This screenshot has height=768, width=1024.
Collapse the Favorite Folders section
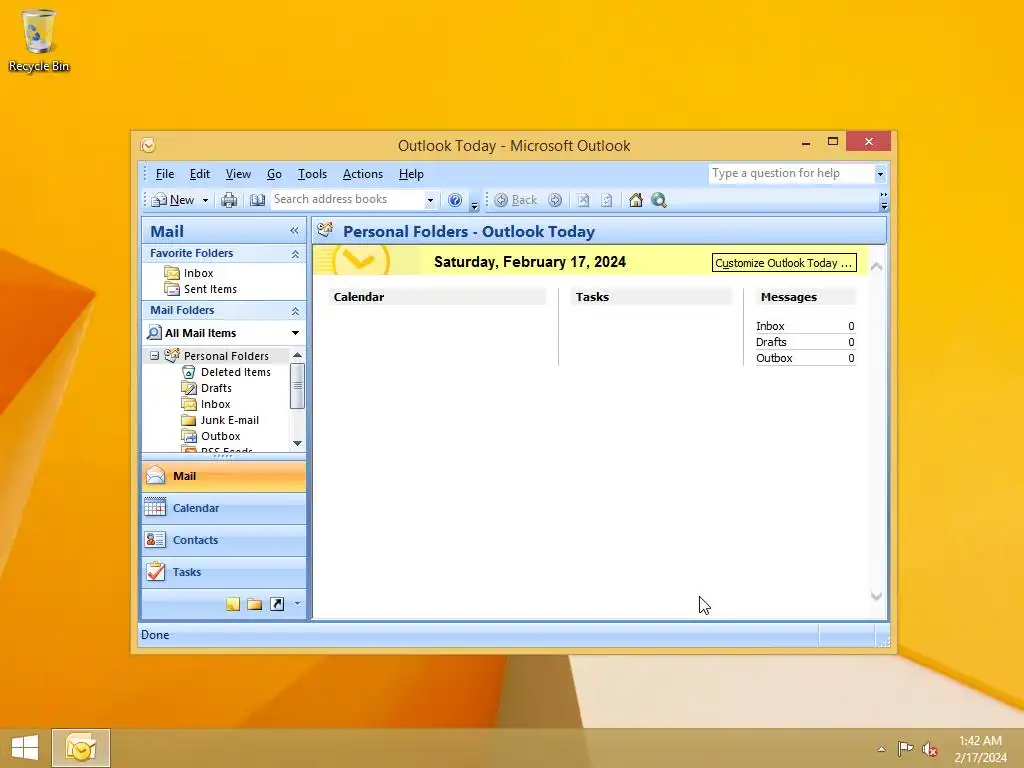295,254
